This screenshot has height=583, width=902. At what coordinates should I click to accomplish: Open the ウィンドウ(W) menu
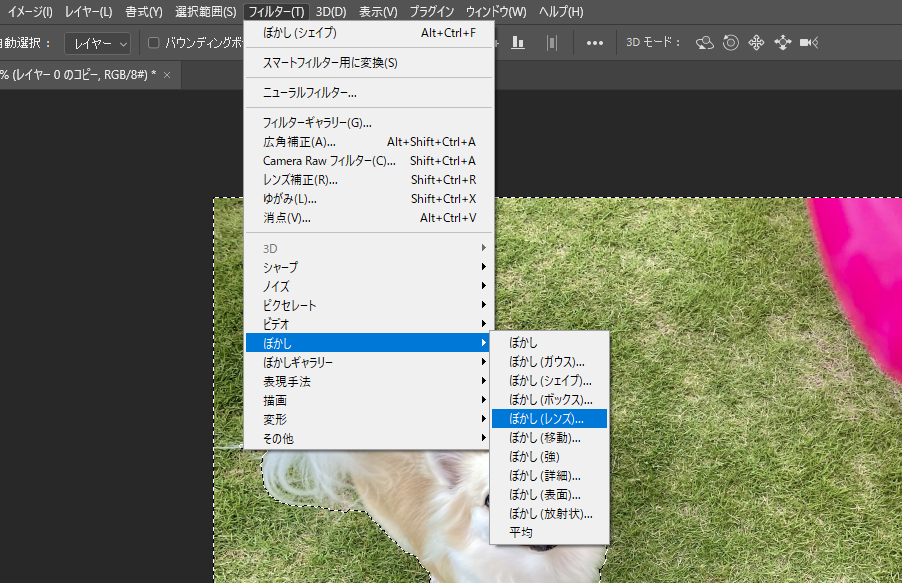click(496, 12)
